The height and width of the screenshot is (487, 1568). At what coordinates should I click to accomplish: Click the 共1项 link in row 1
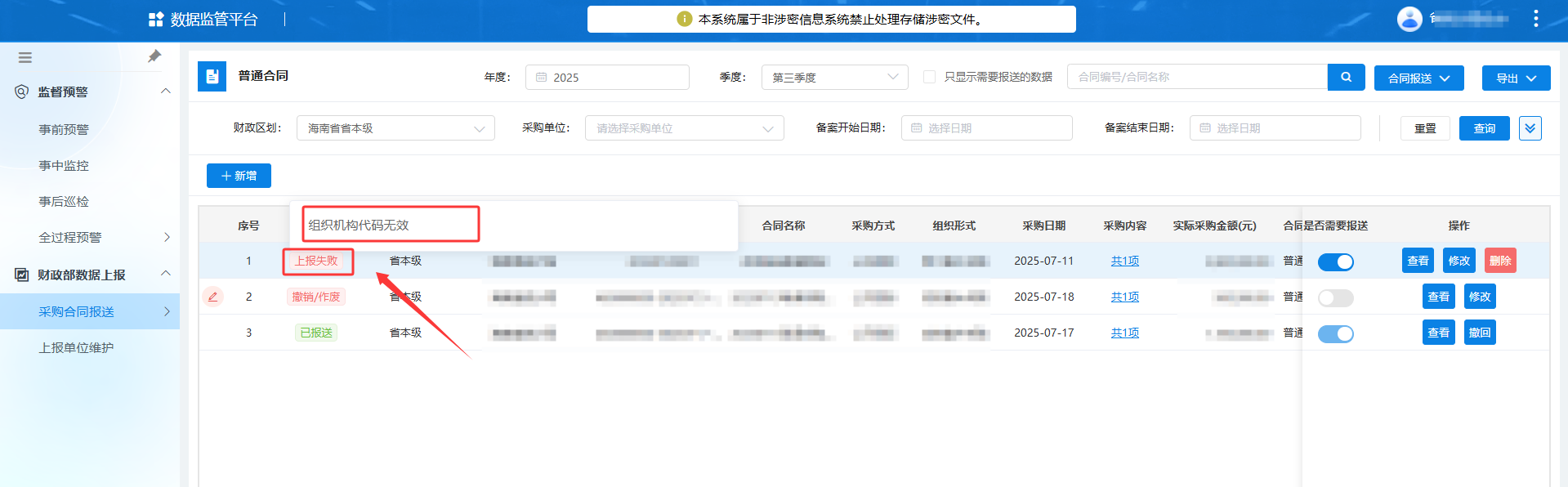pos(1124,261)
